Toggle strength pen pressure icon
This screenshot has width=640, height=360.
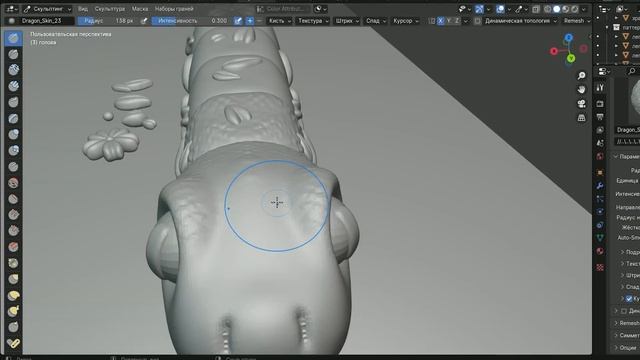(238, 21)
